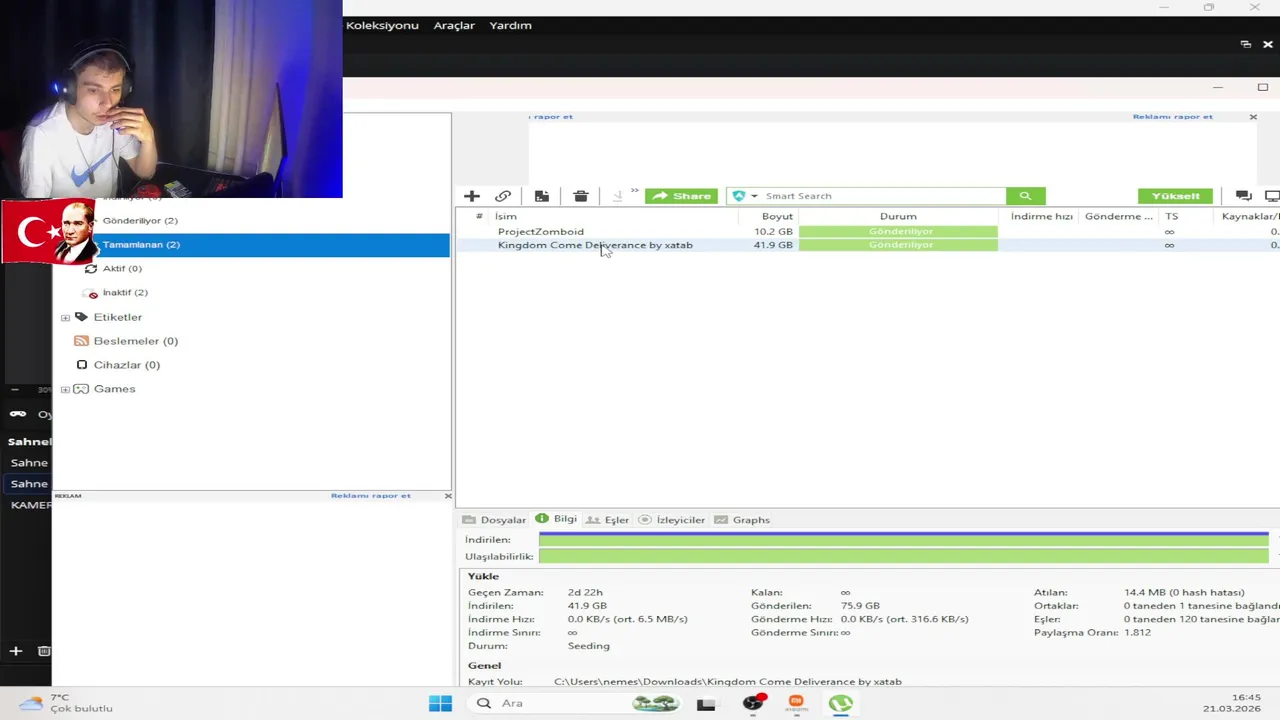
Task: Click the İndirilen progress bar
Action: 904,539
